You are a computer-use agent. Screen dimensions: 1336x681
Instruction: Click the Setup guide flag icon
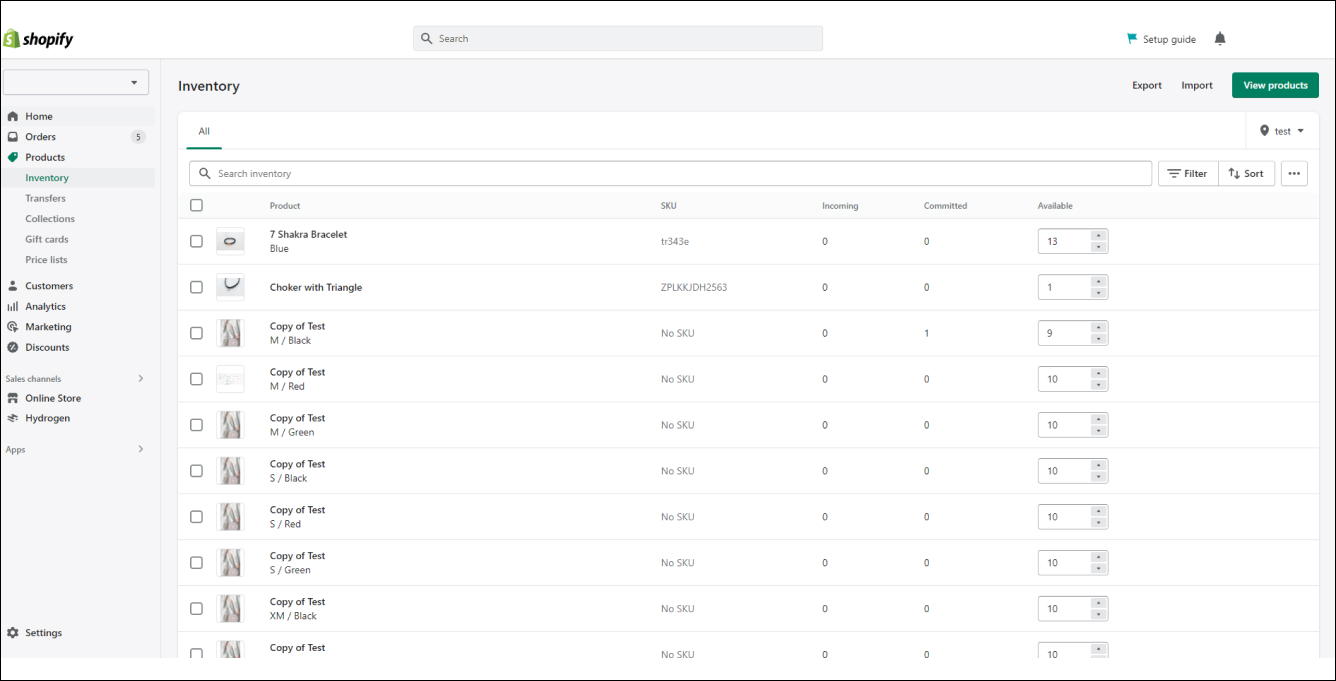[x=1132, y=39]
